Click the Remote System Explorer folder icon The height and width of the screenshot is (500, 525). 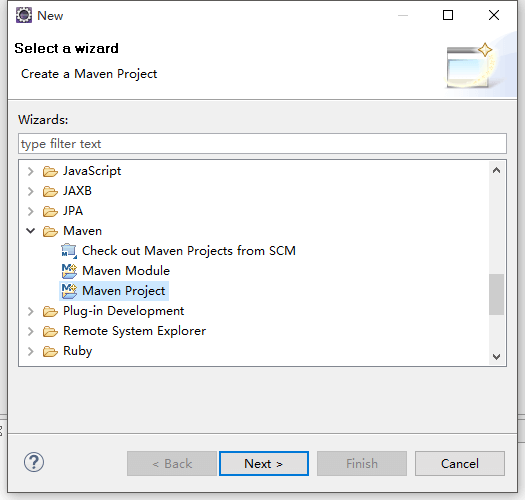[x=50, y=332]
